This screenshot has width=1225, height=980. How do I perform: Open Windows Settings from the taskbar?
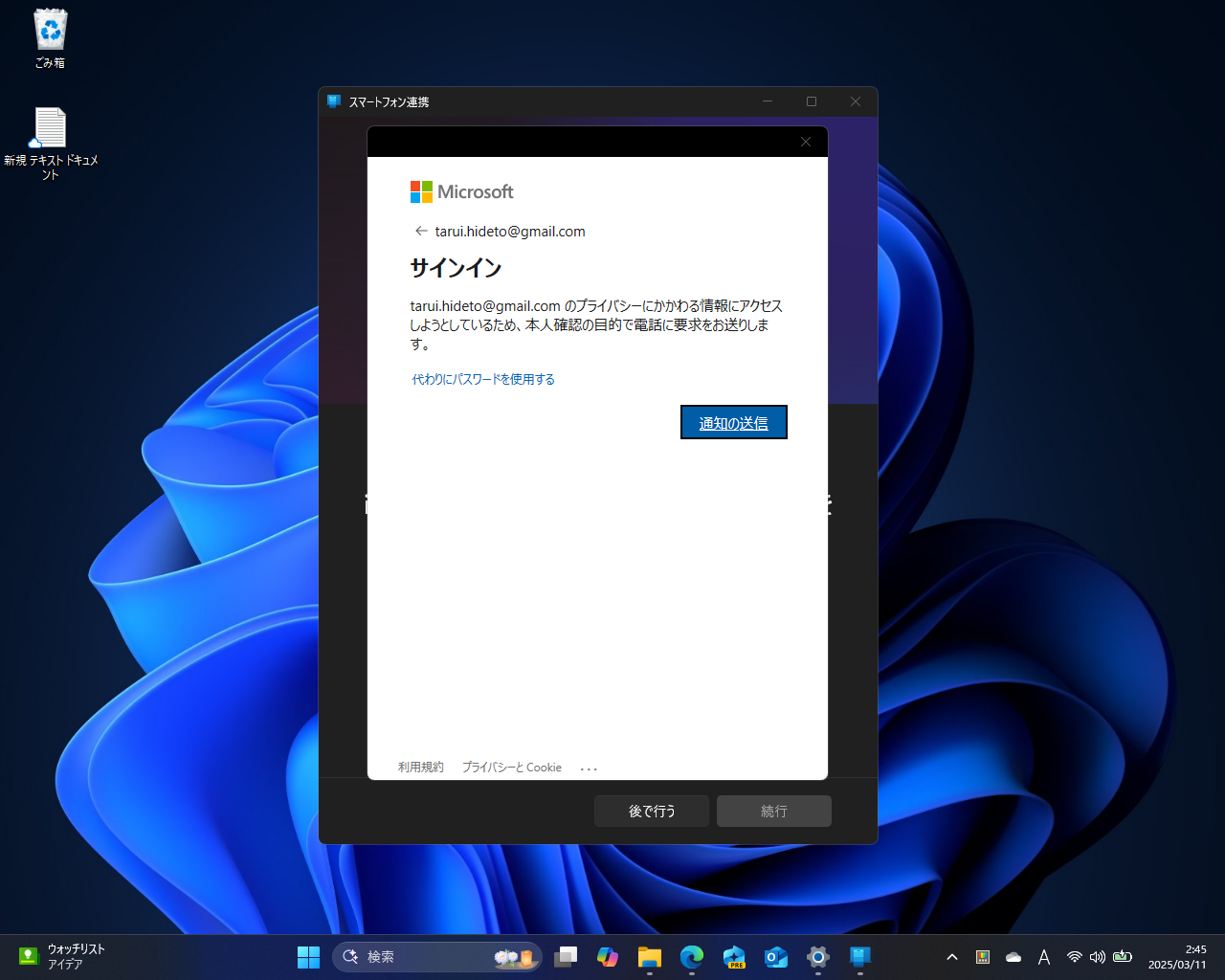pos(817,956)
